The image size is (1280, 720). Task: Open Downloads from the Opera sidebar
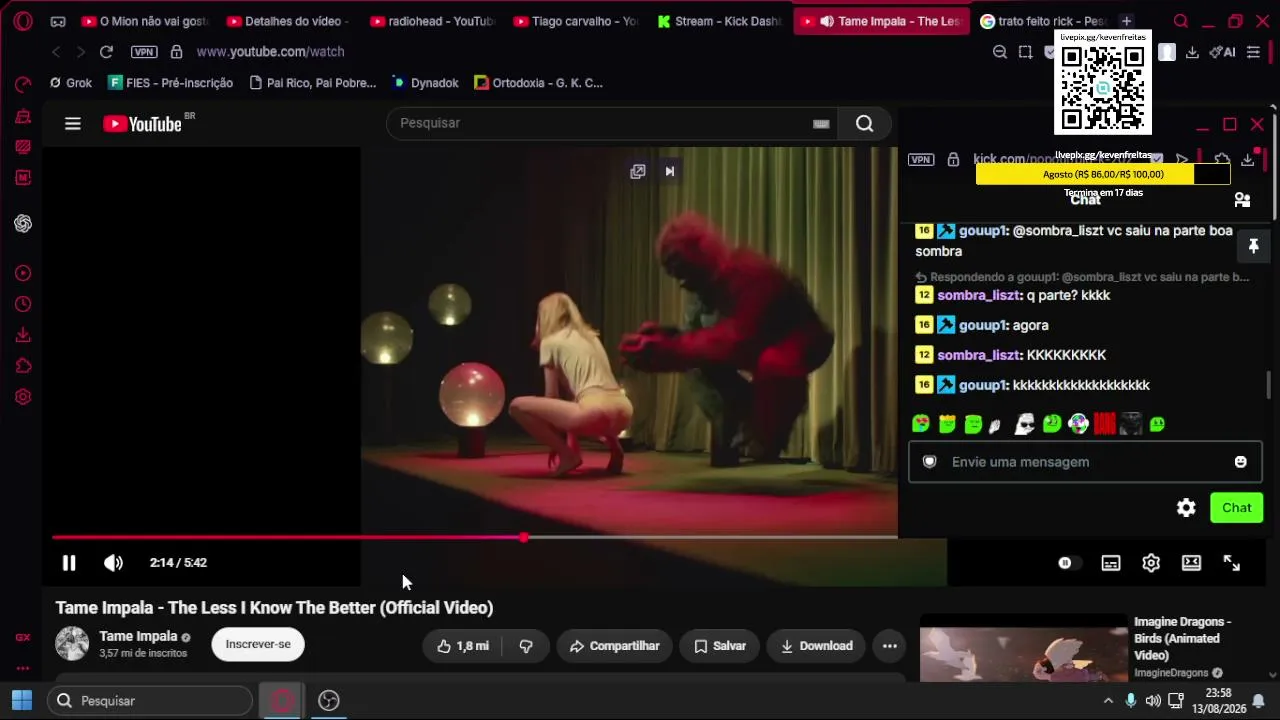(x=23, y=335)
